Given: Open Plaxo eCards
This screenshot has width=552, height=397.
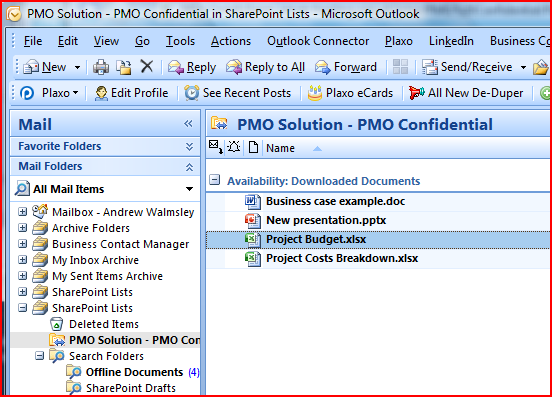Looking at the screenshot, I should click(x=350, y=93).
